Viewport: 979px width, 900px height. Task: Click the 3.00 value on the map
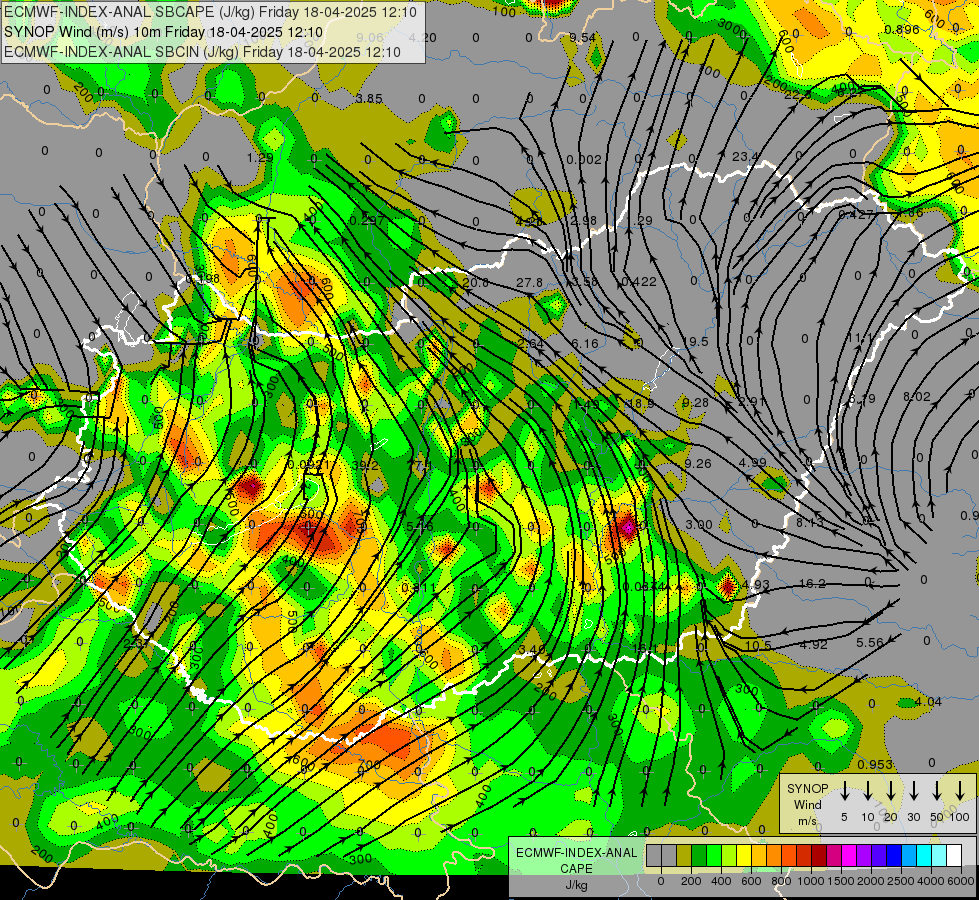(699, 524)
